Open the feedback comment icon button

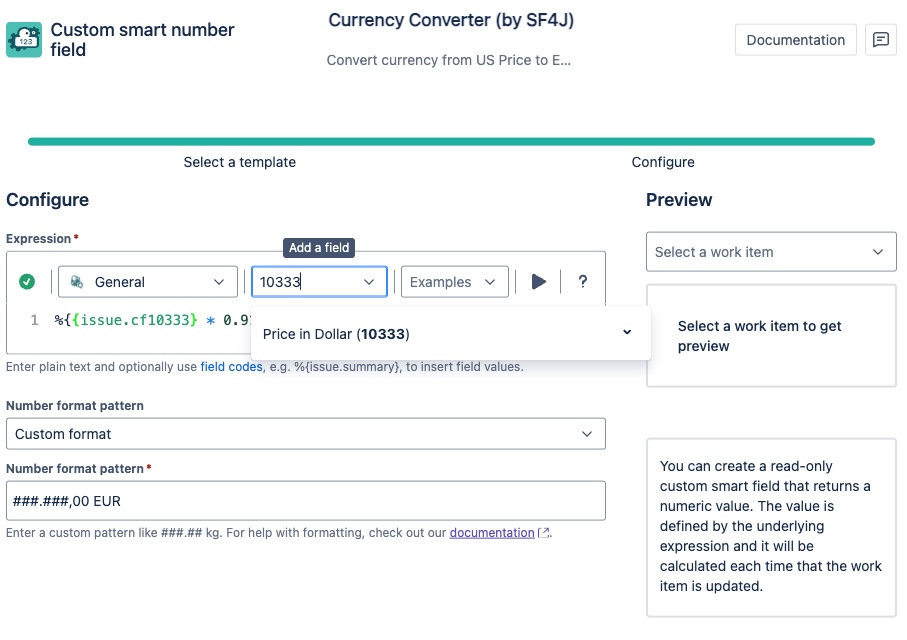(880, 40)
